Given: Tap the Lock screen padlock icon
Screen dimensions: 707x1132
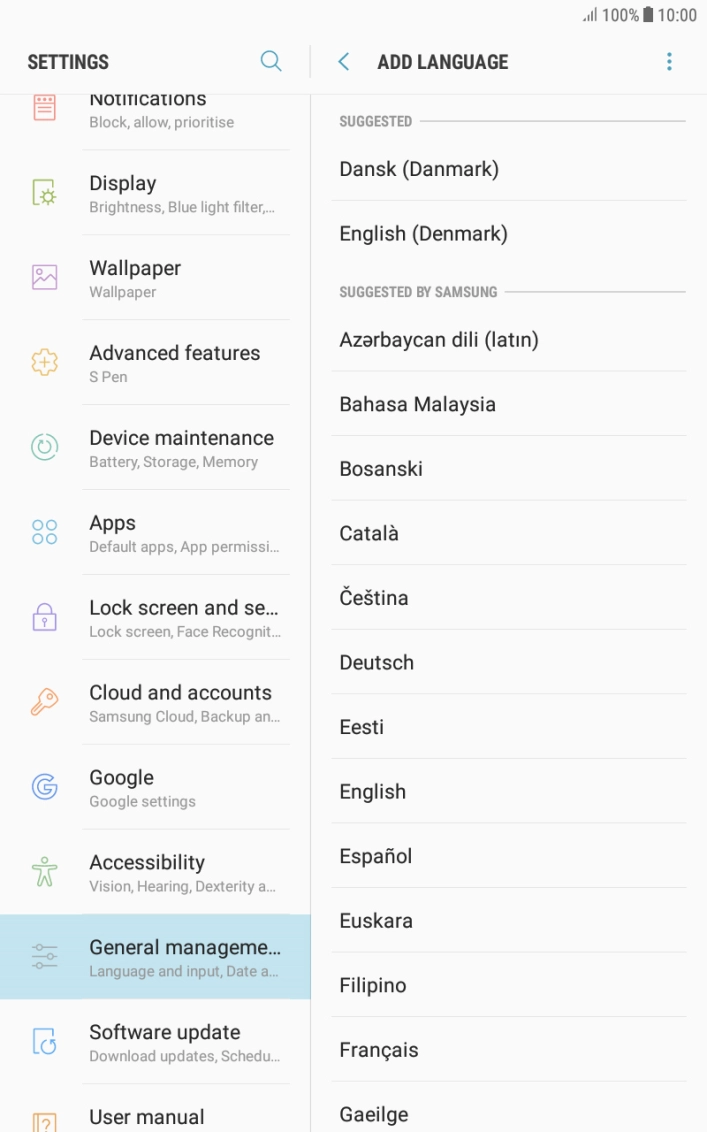Looking at the screenshot, I should [45, 618].
